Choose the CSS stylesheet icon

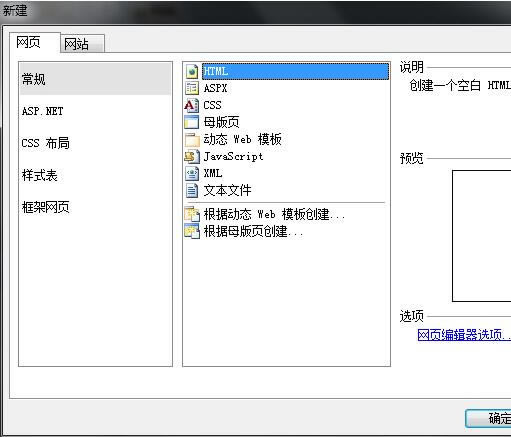(192, 105)
